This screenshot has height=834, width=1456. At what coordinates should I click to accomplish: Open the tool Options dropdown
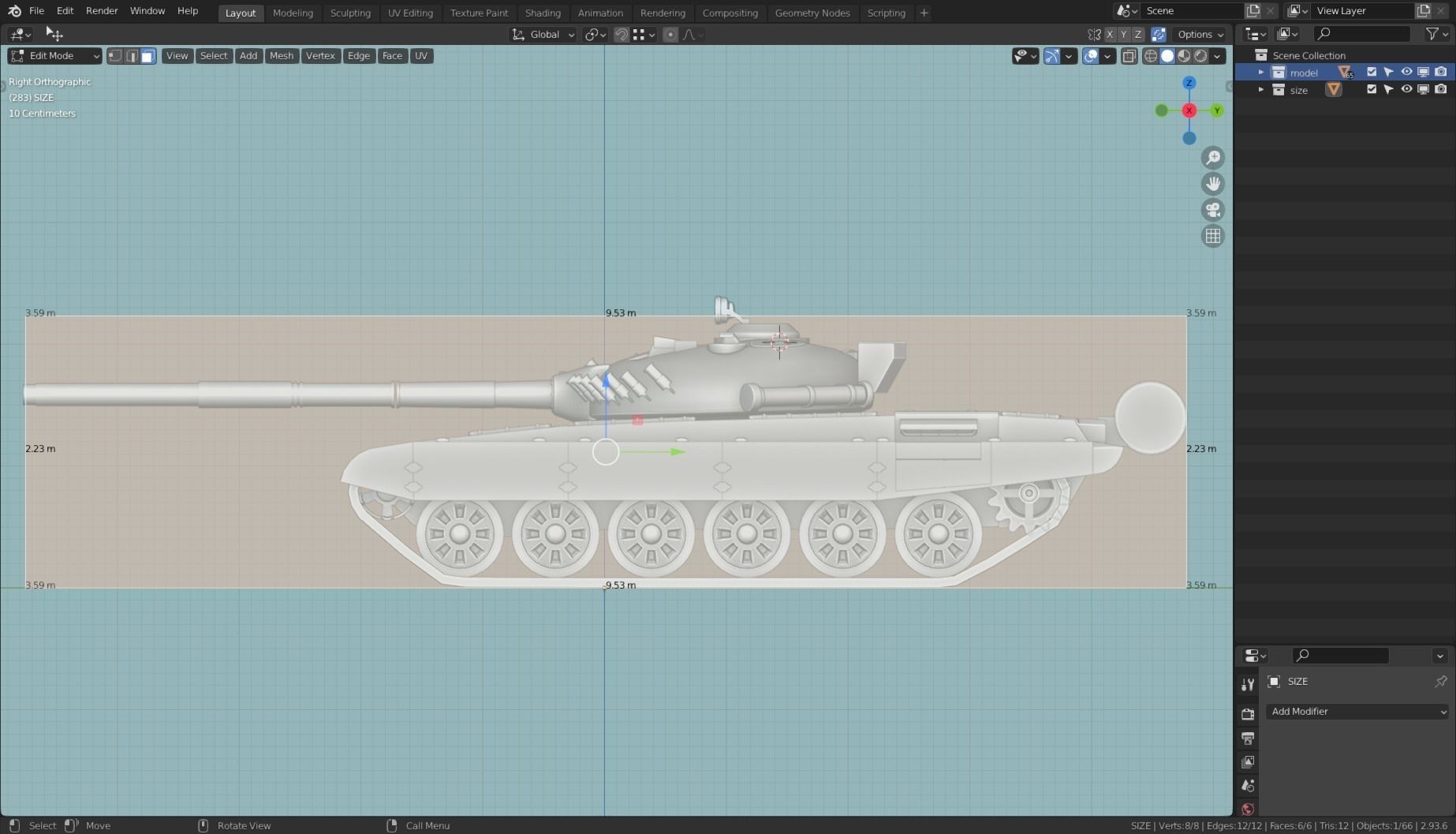1200,35
